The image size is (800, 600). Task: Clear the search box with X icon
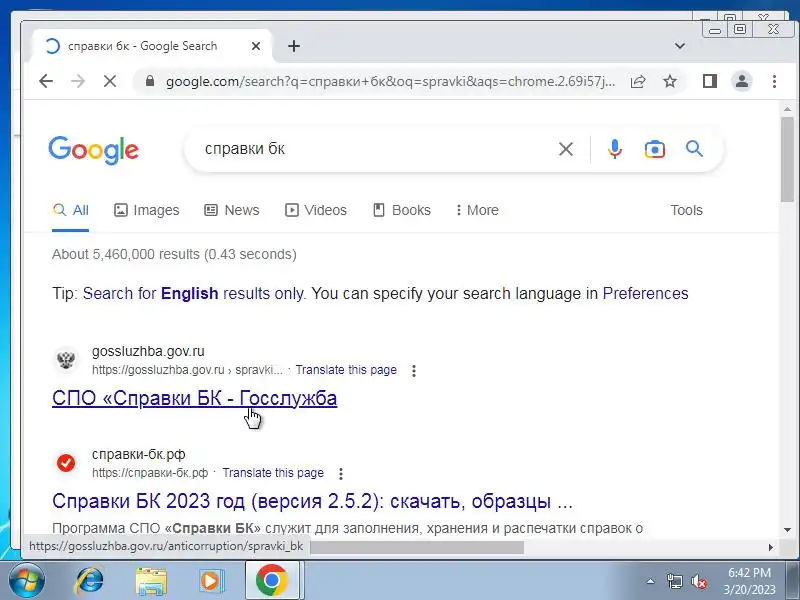[566, 149]
